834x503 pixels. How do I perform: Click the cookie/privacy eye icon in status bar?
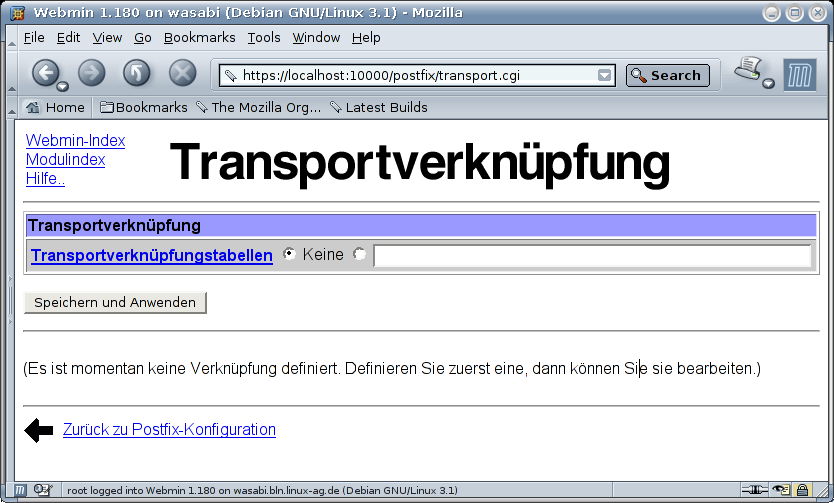[x=781, y=490]
